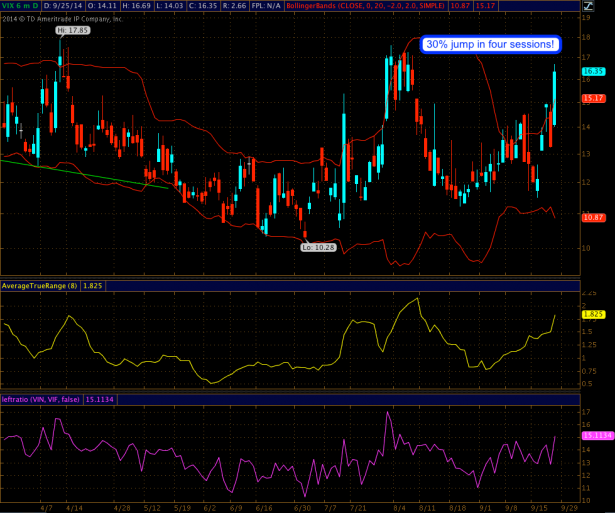
Task: Click the red 10.87 Bollinger lower tag
Action: [x=594, y=217]
